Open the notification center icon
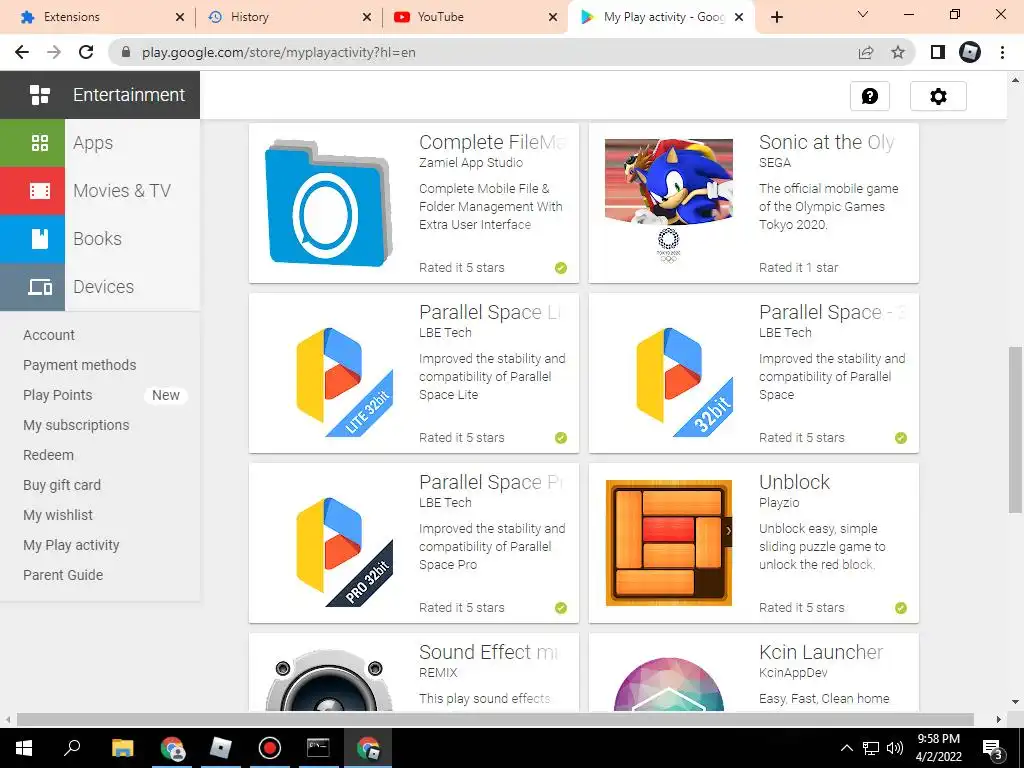This screenshot has width=1024, height=768. (993, 748)
